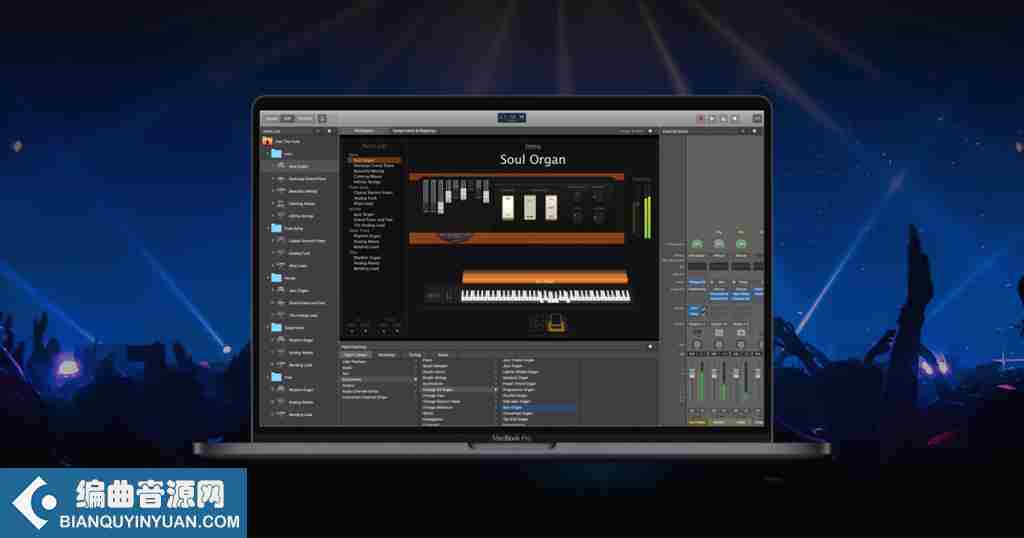The width and height of the screenshot is (1024, 538).
Task: Click the highlighted orange pedal icon below the keyboard
Action: coord(556,323)
